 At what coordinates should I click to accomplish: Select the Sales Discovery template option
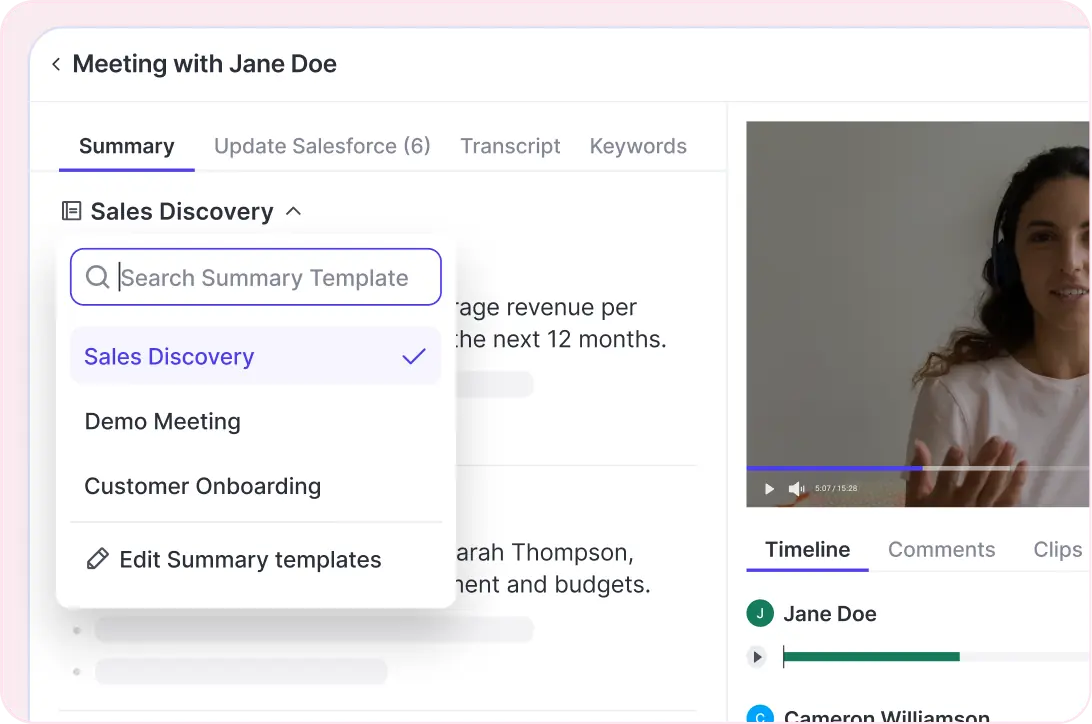coord(256,356)
